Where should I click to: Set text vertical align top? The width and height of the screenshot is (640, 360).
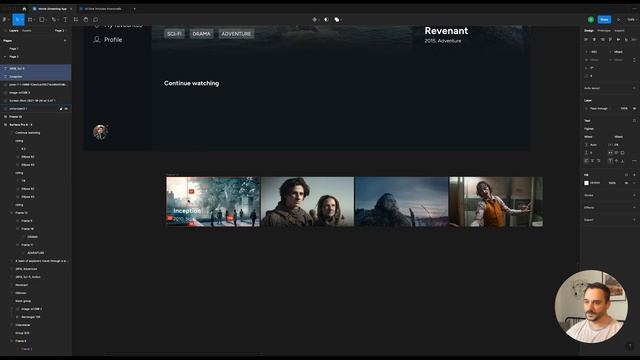pos(610,161)
